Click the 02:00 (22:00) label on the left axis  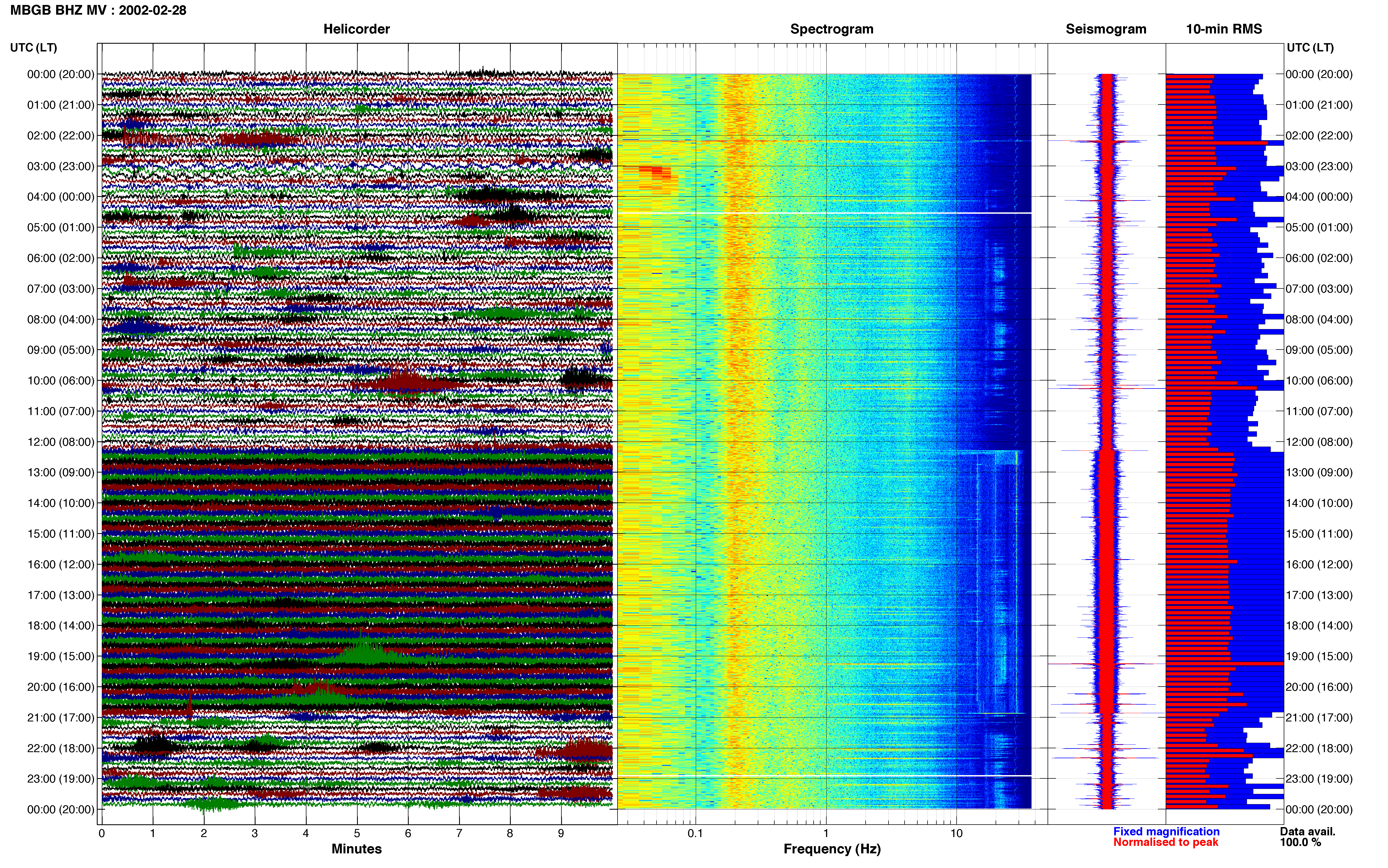60,135
